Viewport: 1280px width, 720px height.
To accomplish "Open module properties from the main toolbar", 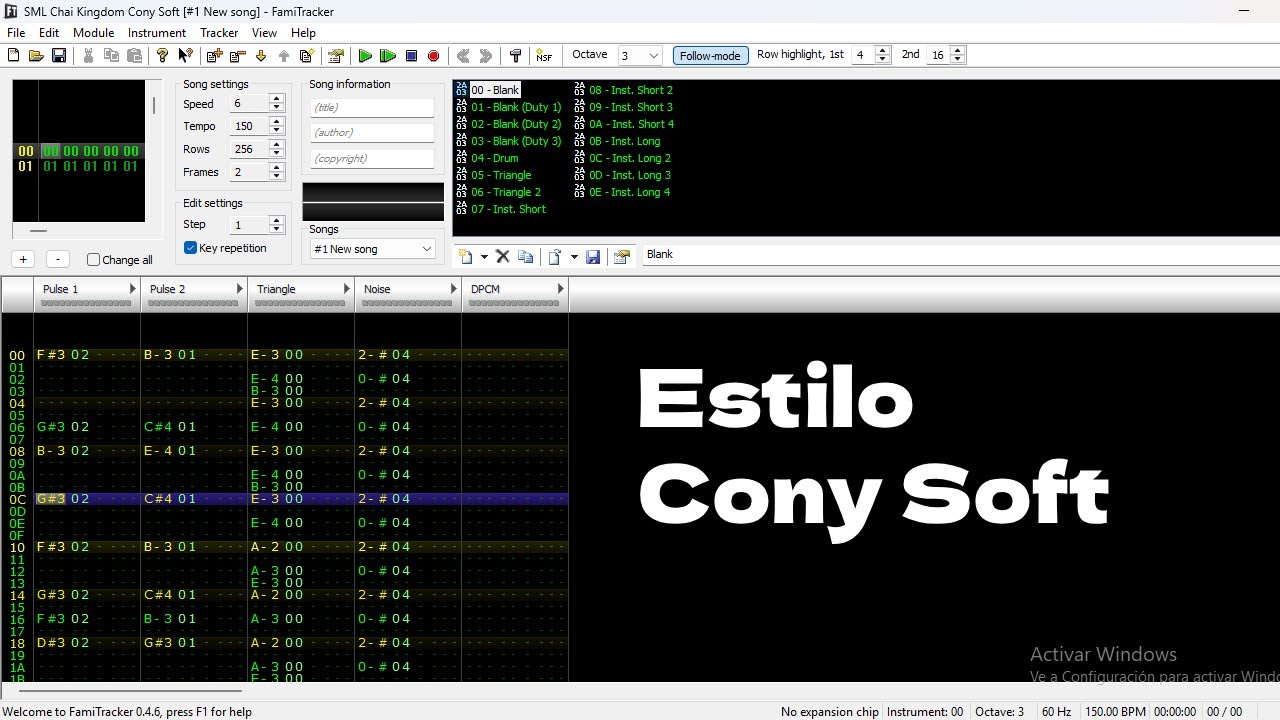I will (336, 56).
